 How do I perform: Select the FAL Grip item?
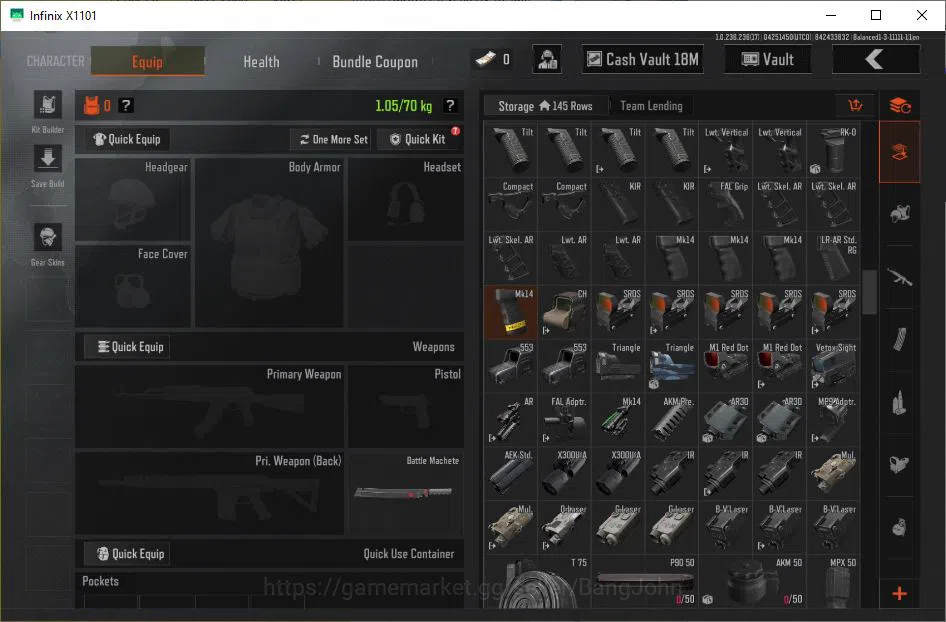725,205
